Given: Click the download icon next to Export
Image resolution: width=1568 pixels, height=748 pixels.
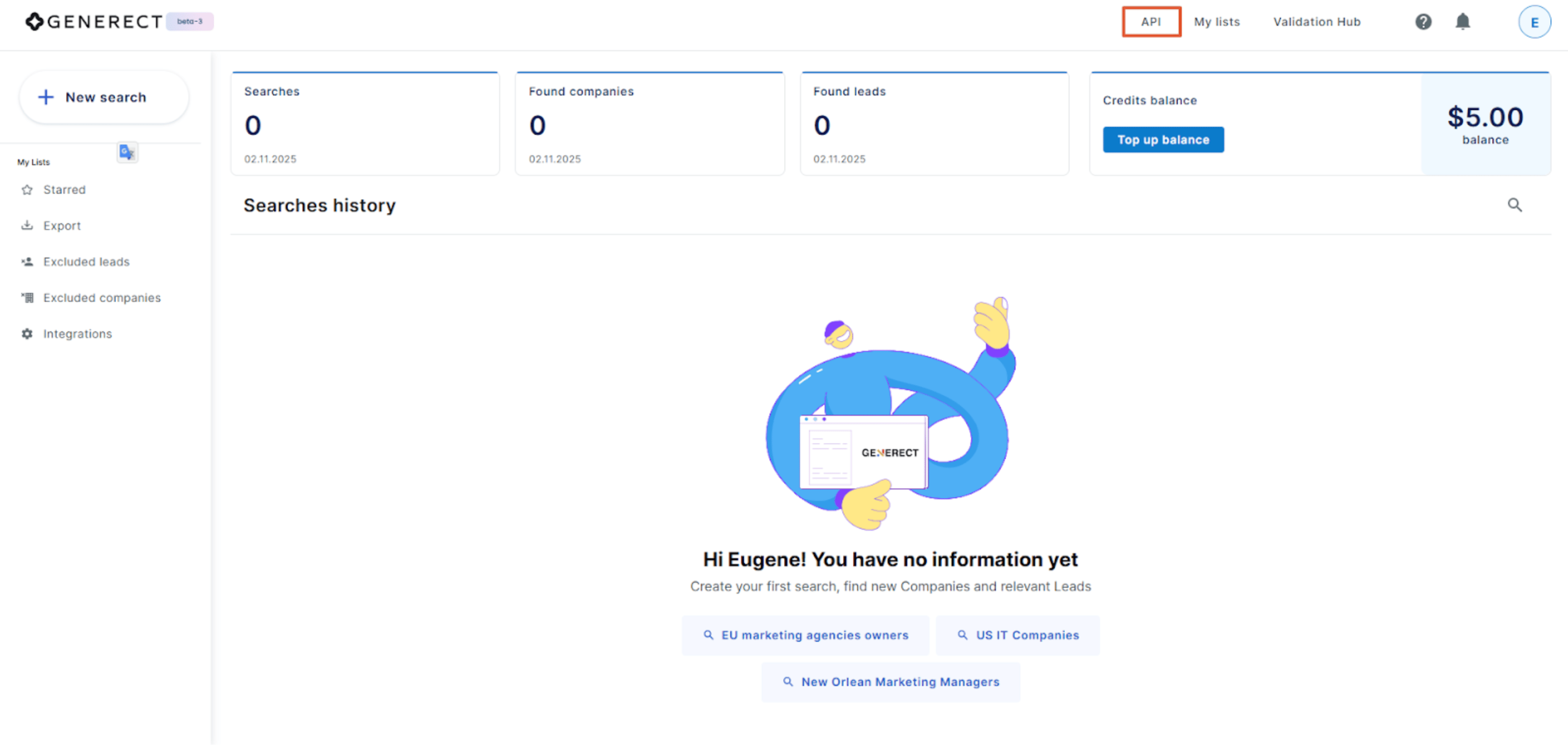Looking at the screenshot, I should click(x=27, y=226).
